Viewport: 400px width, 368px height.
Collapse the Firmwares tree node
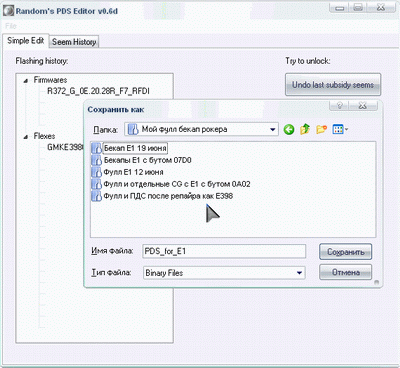(x=26, y=80)
